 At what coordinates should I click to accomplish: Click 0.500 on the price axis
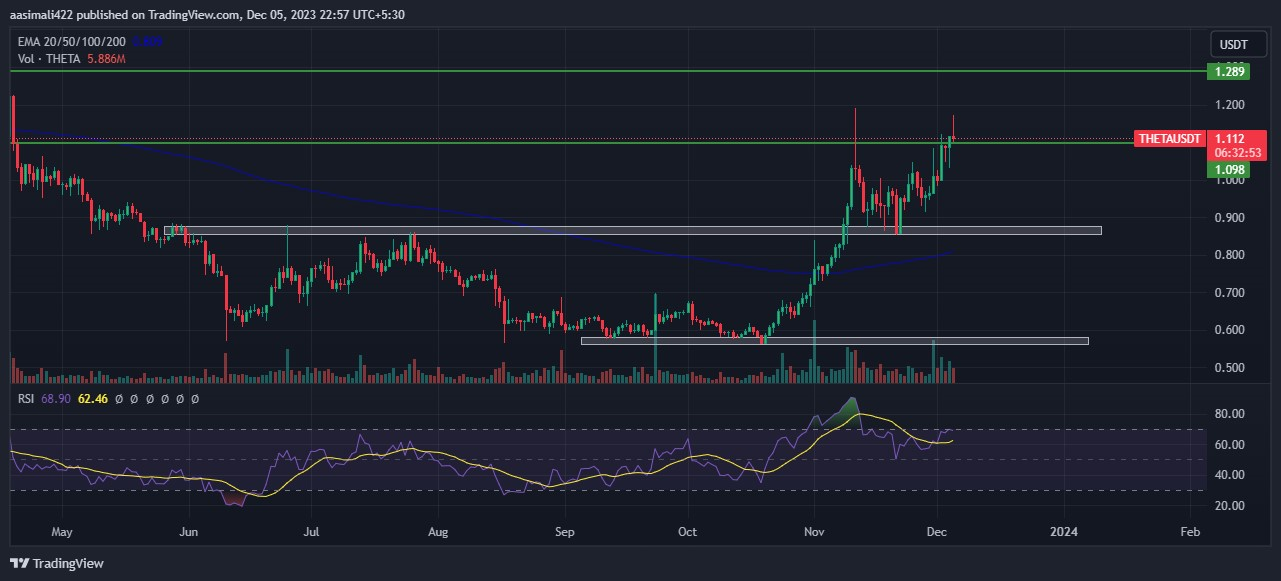pos(1229,368)
